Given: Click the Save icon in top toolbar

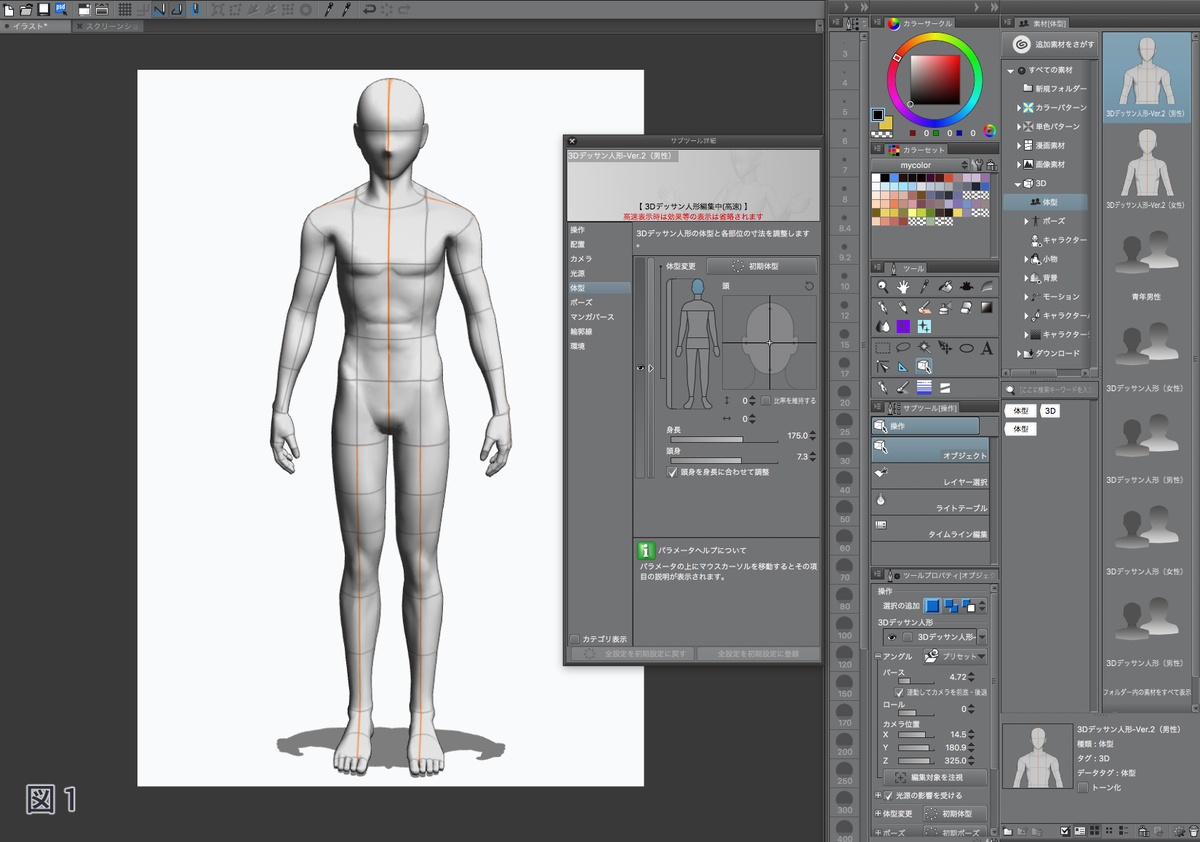Looking at the screenshot, I should pos(43,9).
